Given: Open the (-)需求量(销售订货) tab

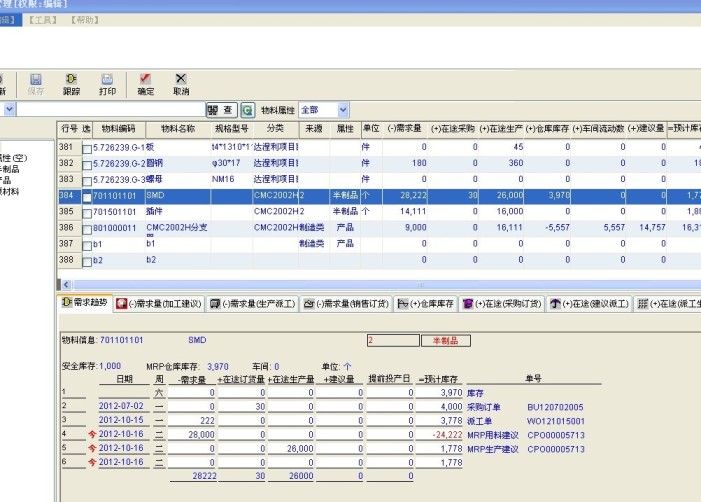Looking at the screenshot, I should 343,303.
